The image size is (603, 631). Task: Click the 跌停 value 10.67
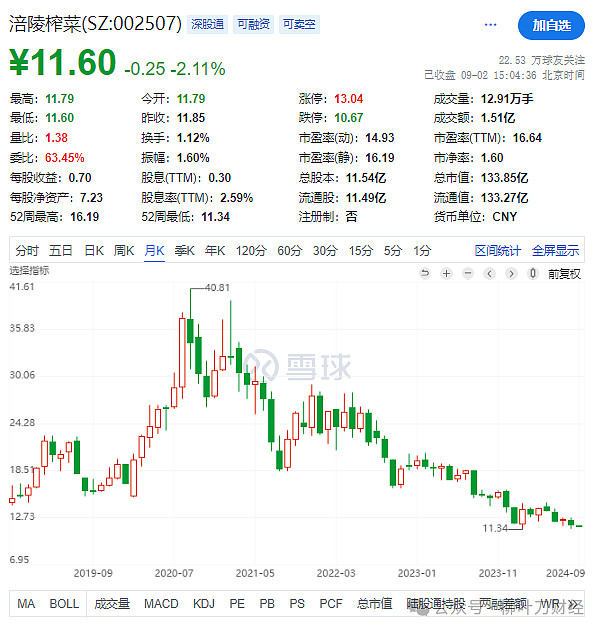pyautogui.click(x=349, y=118)
